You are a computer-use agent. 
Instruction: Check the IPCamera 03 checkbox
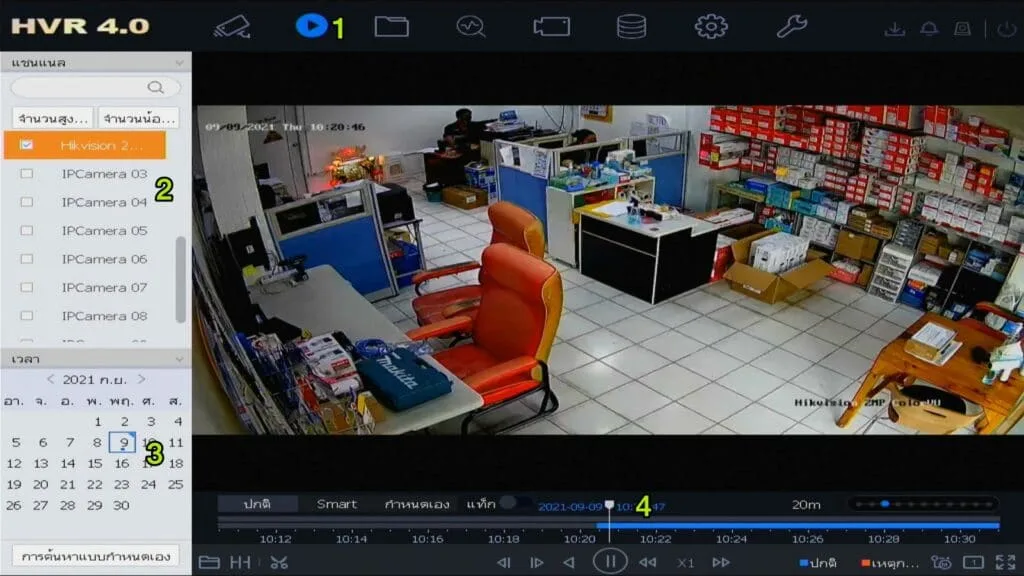coord(27,174)
